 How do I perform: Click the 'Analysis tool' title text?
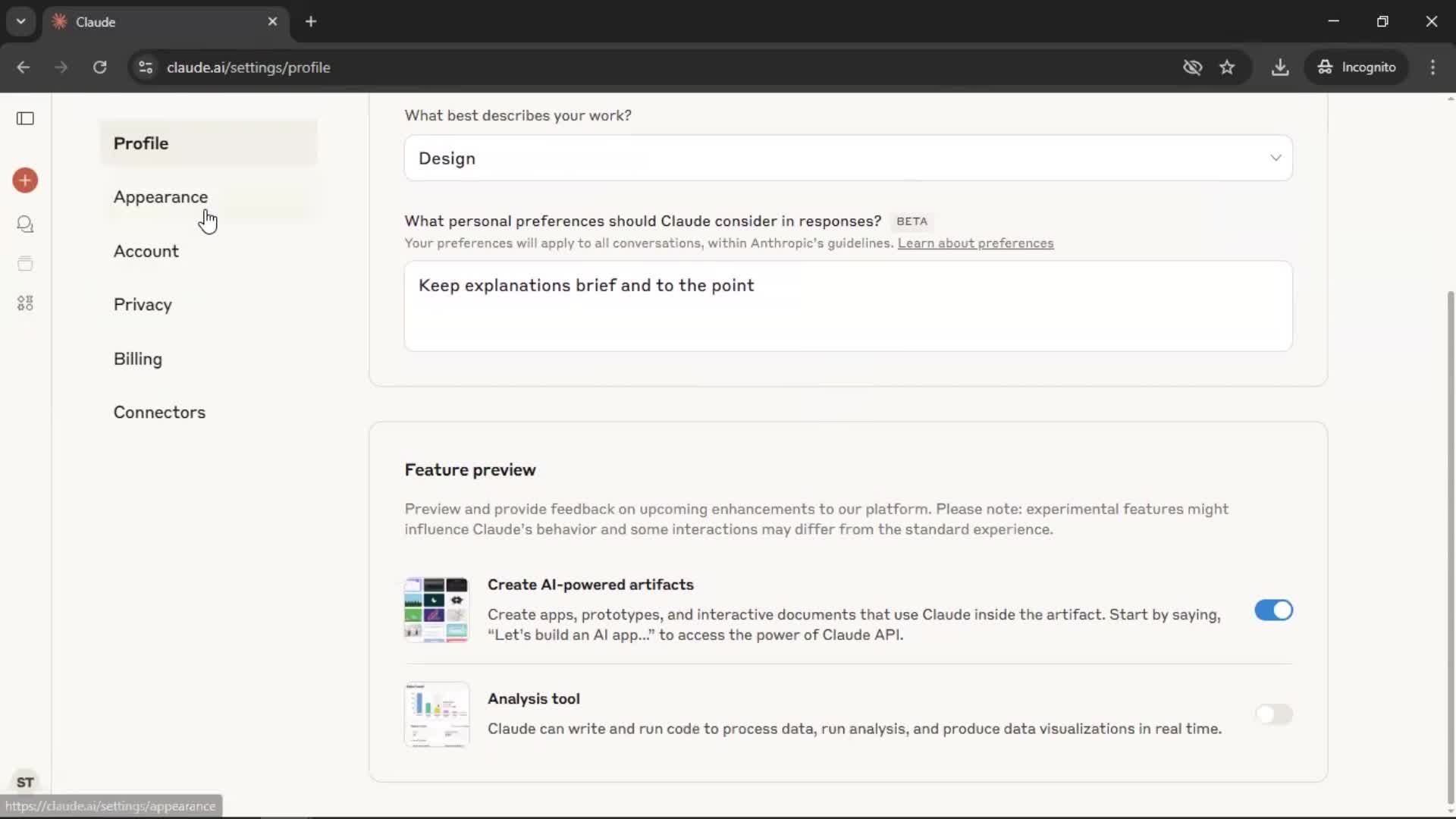(534, 699)
